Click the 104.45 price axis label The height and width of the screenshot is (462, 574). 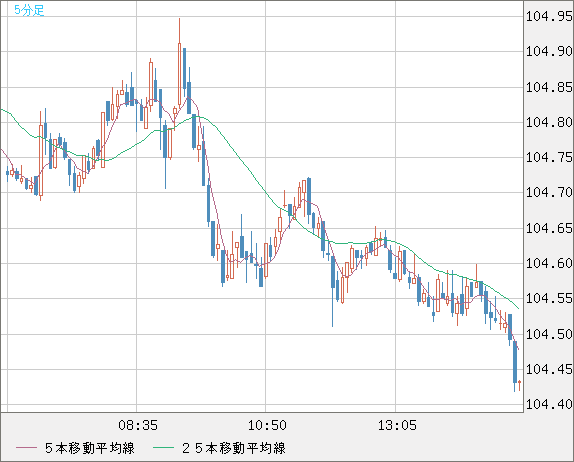[549, 369]
